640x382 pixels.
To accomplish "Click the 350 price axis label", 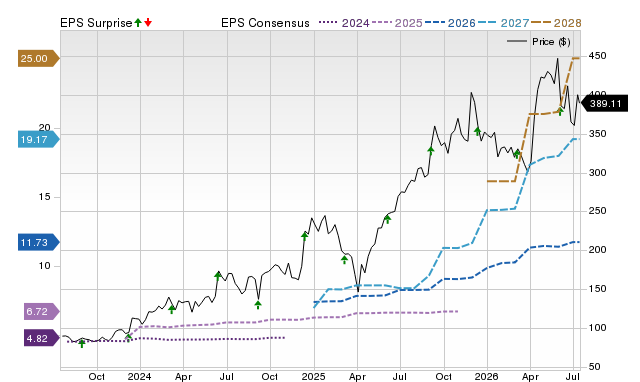I will point(597,134).
